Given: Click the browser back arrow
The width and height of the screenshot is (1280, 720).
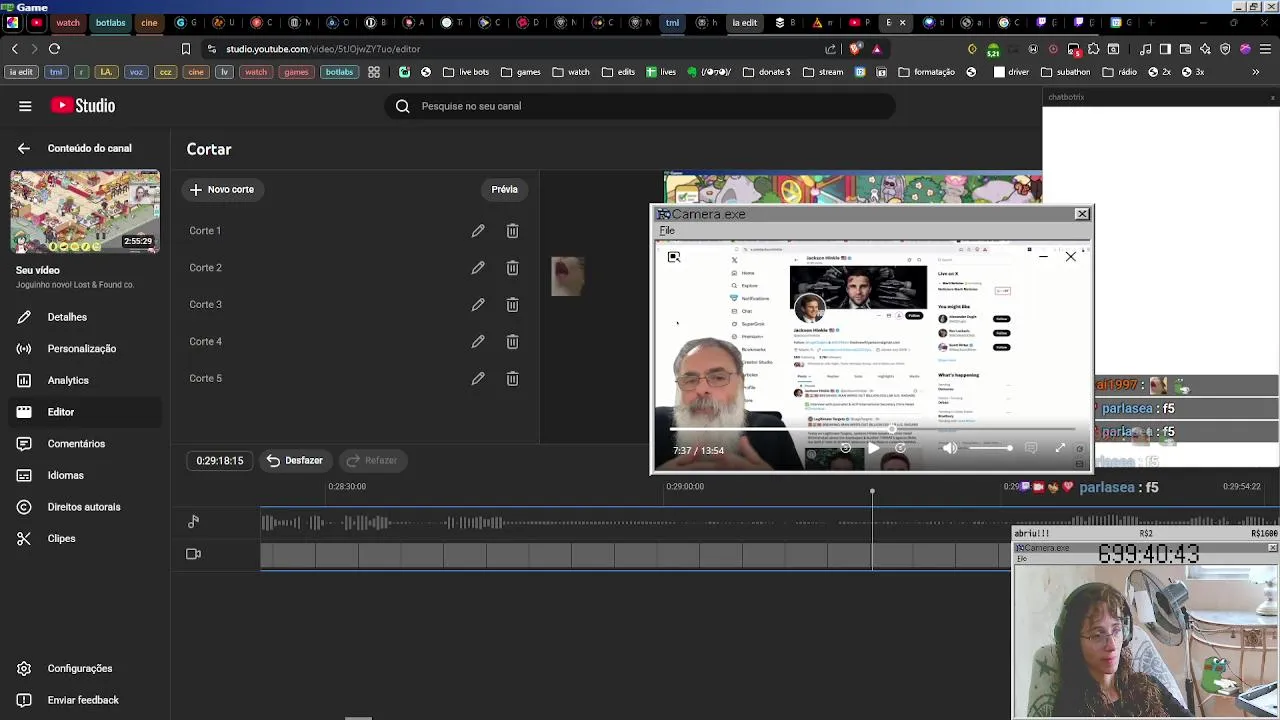Looking at the screenshot, I should pos(14,49).
